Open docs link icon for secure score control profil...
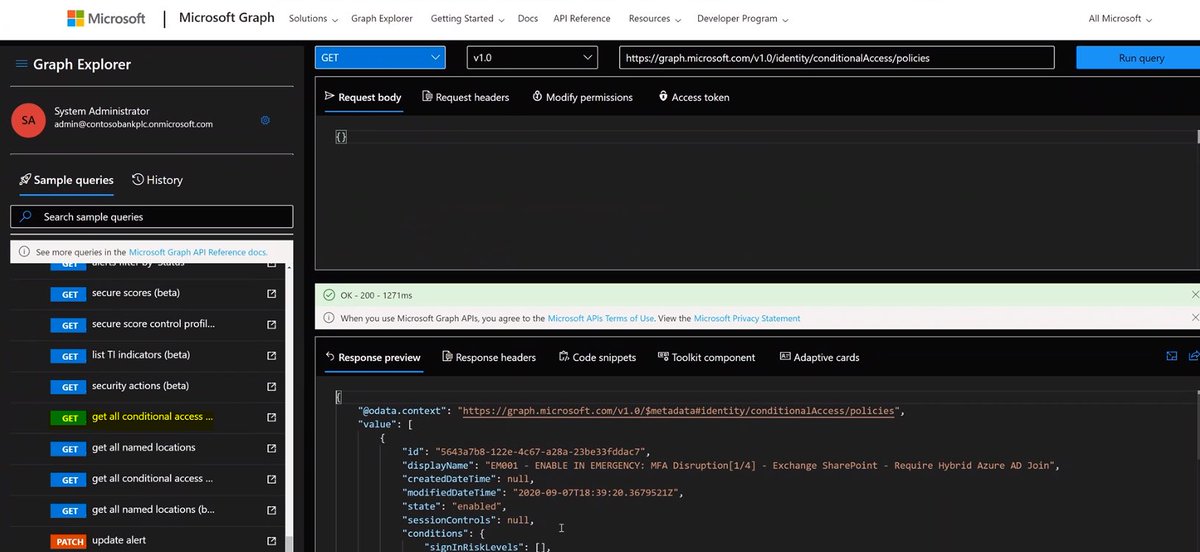The image size is (1200, 552). coord(271,325)
